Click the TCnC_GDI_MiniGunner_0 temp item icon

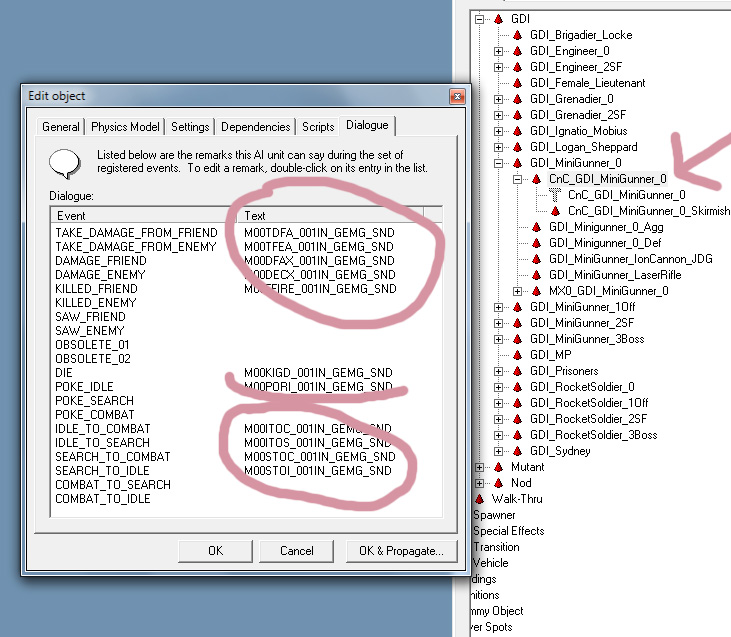tap(555, 195)
